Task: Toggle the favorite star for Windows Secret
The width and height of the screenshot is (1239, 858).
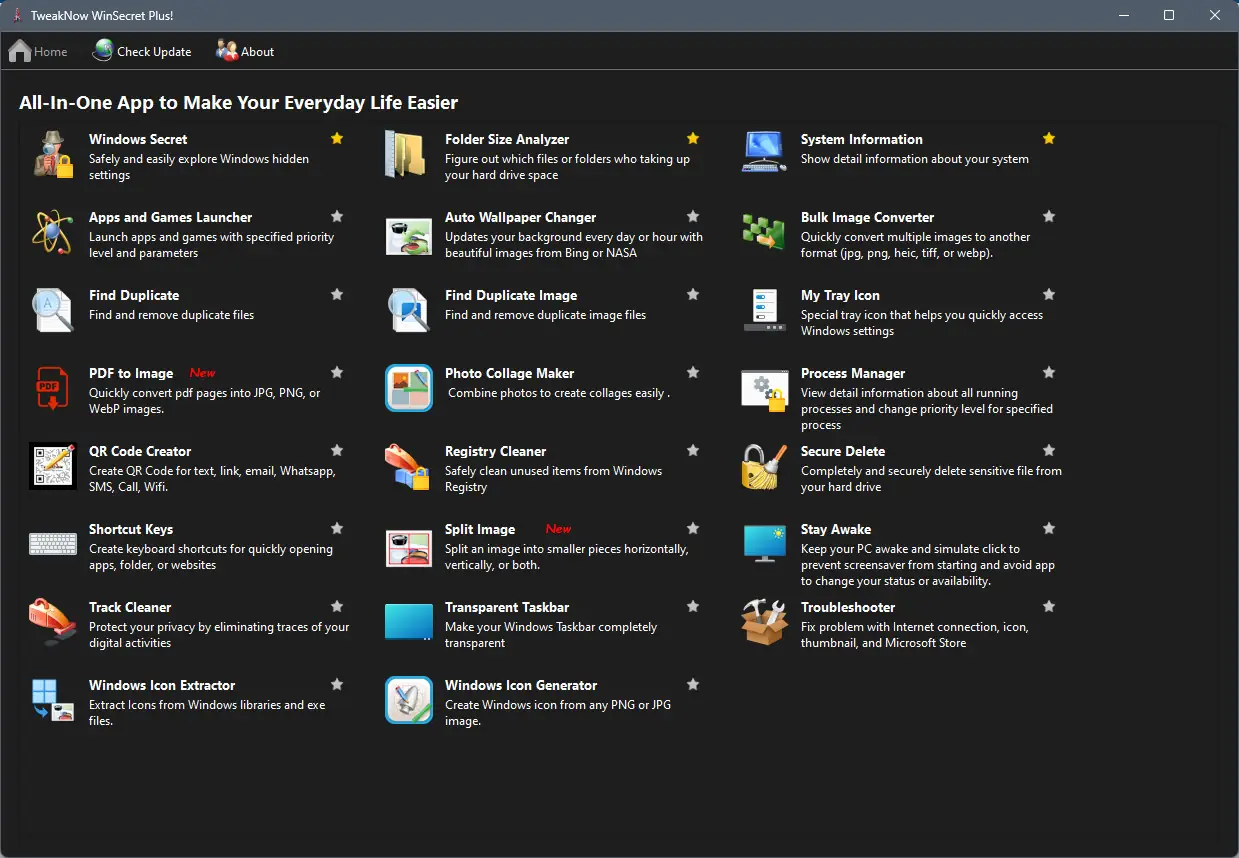Action: pyautogui.click(x=336, y=138)
